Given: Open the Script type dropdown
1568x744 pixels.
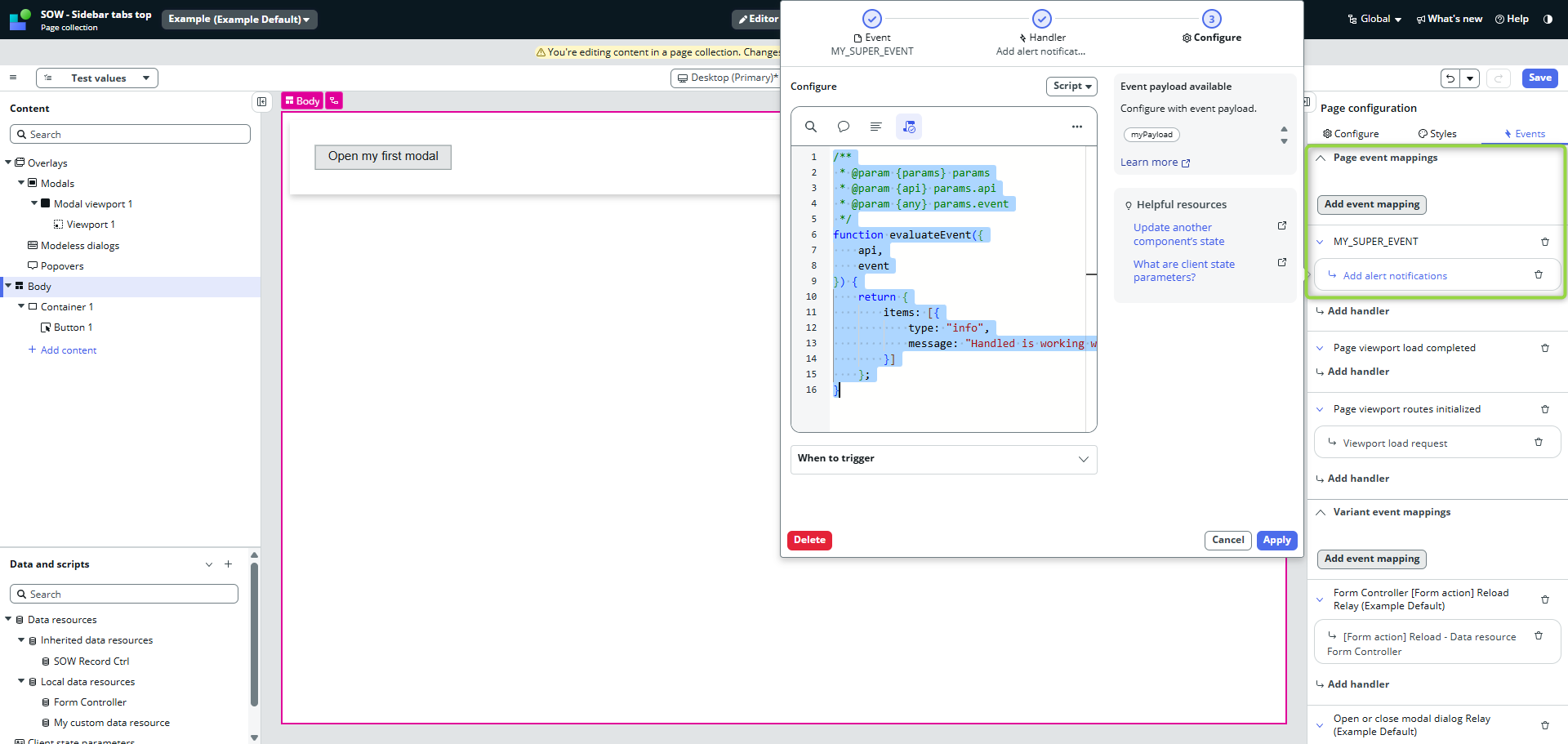Looking at the screenshot, I should coord(1071,87).
